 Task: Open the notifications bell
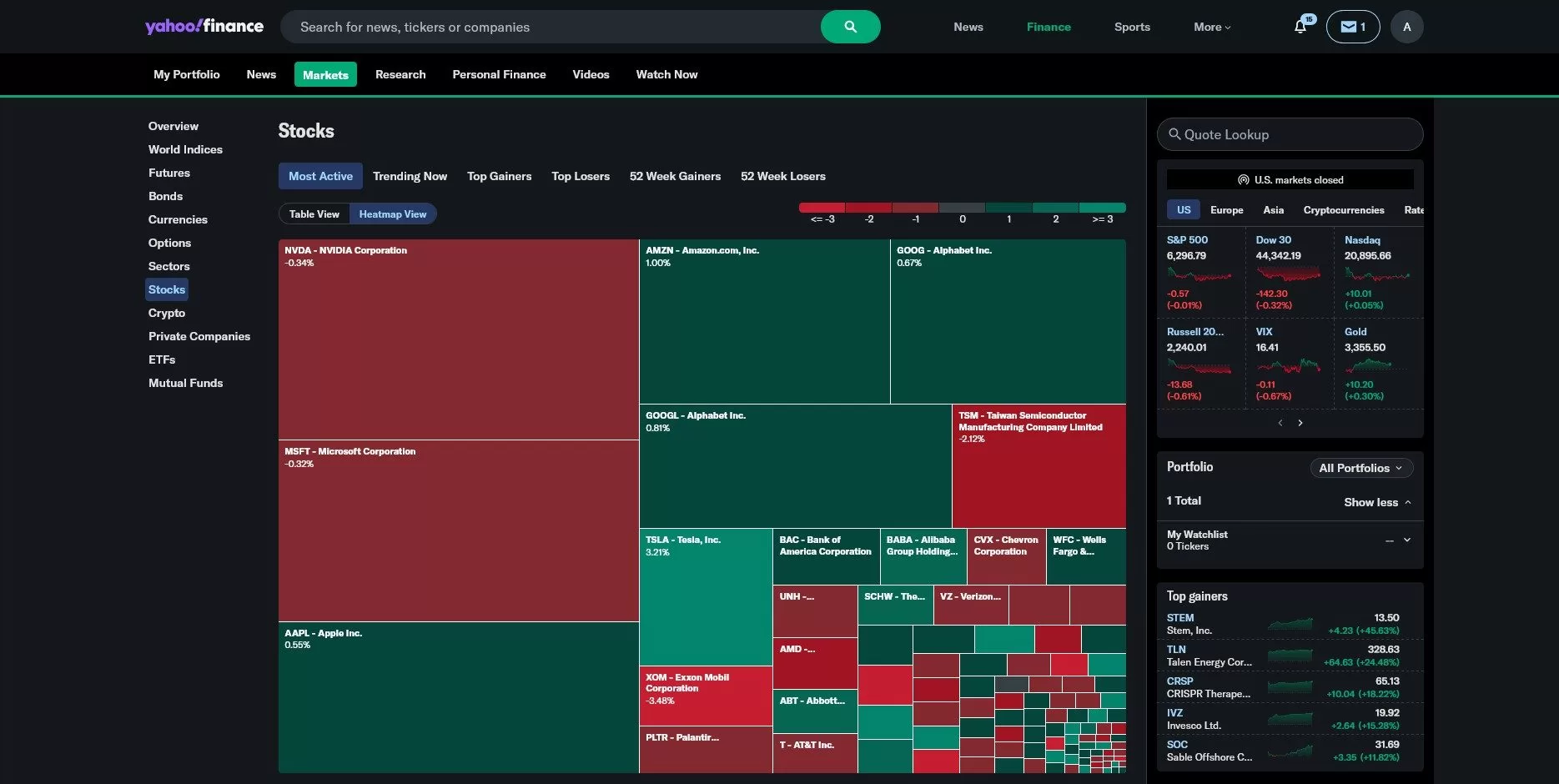1300,27
